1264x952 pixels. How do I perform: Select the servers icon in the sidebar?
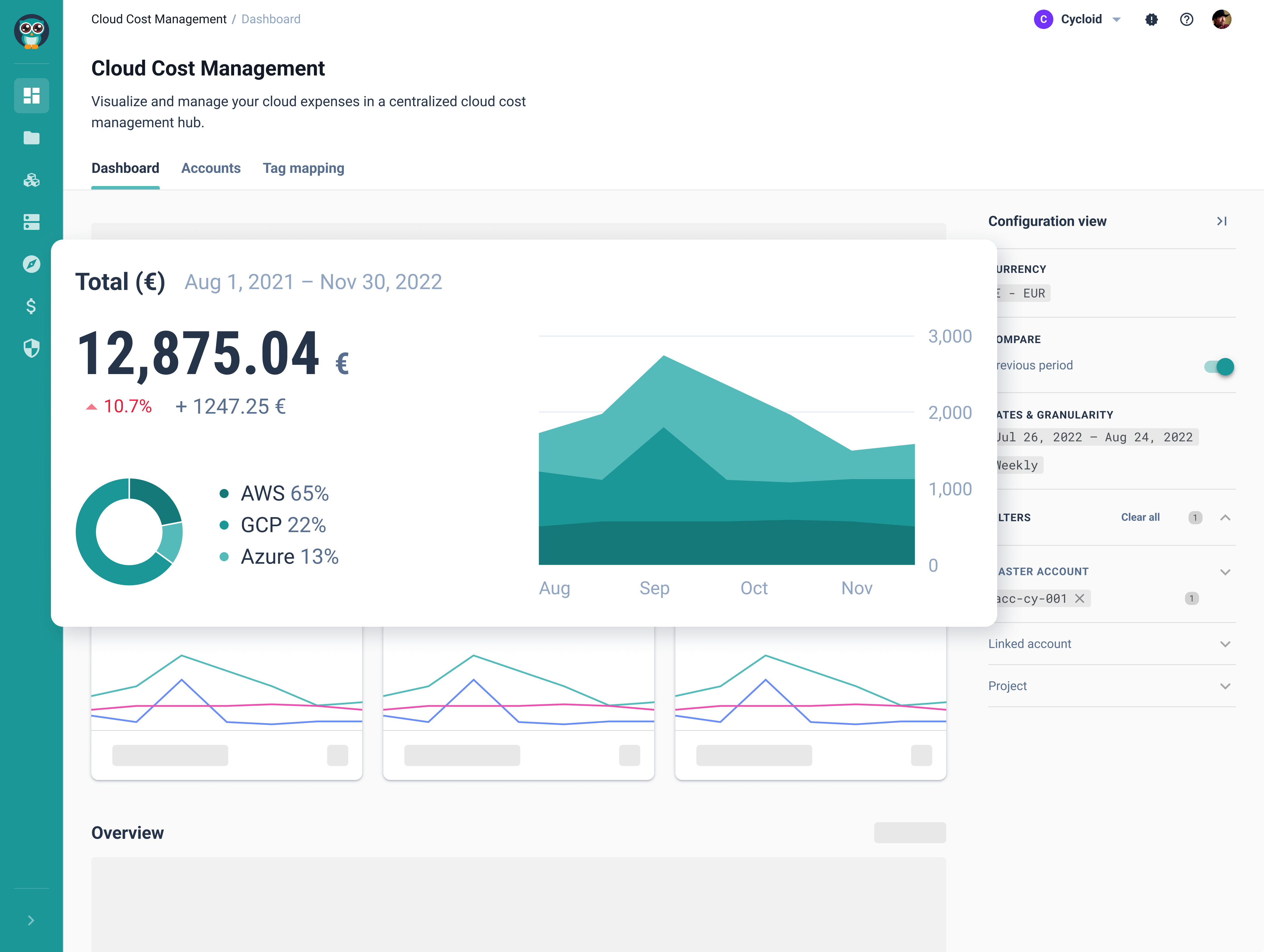(31, 222)
